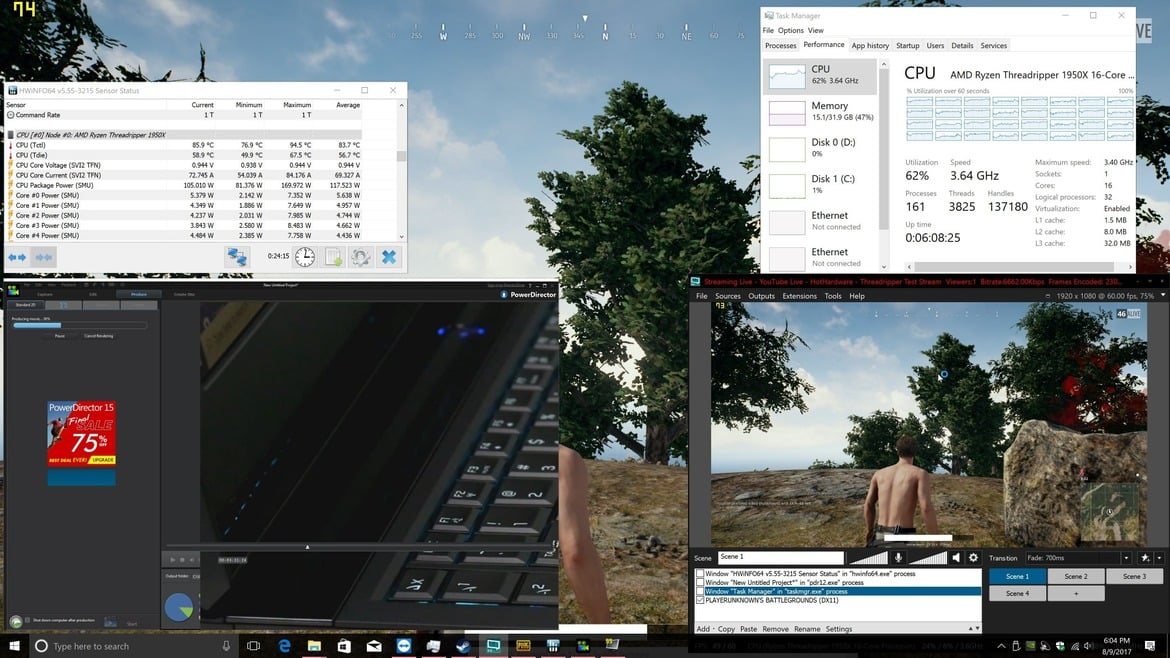Click HWiNFO blue X close sensors icon
This screenshot has width=1170, height=658.
pyautogui.click(x=389, y=257)
